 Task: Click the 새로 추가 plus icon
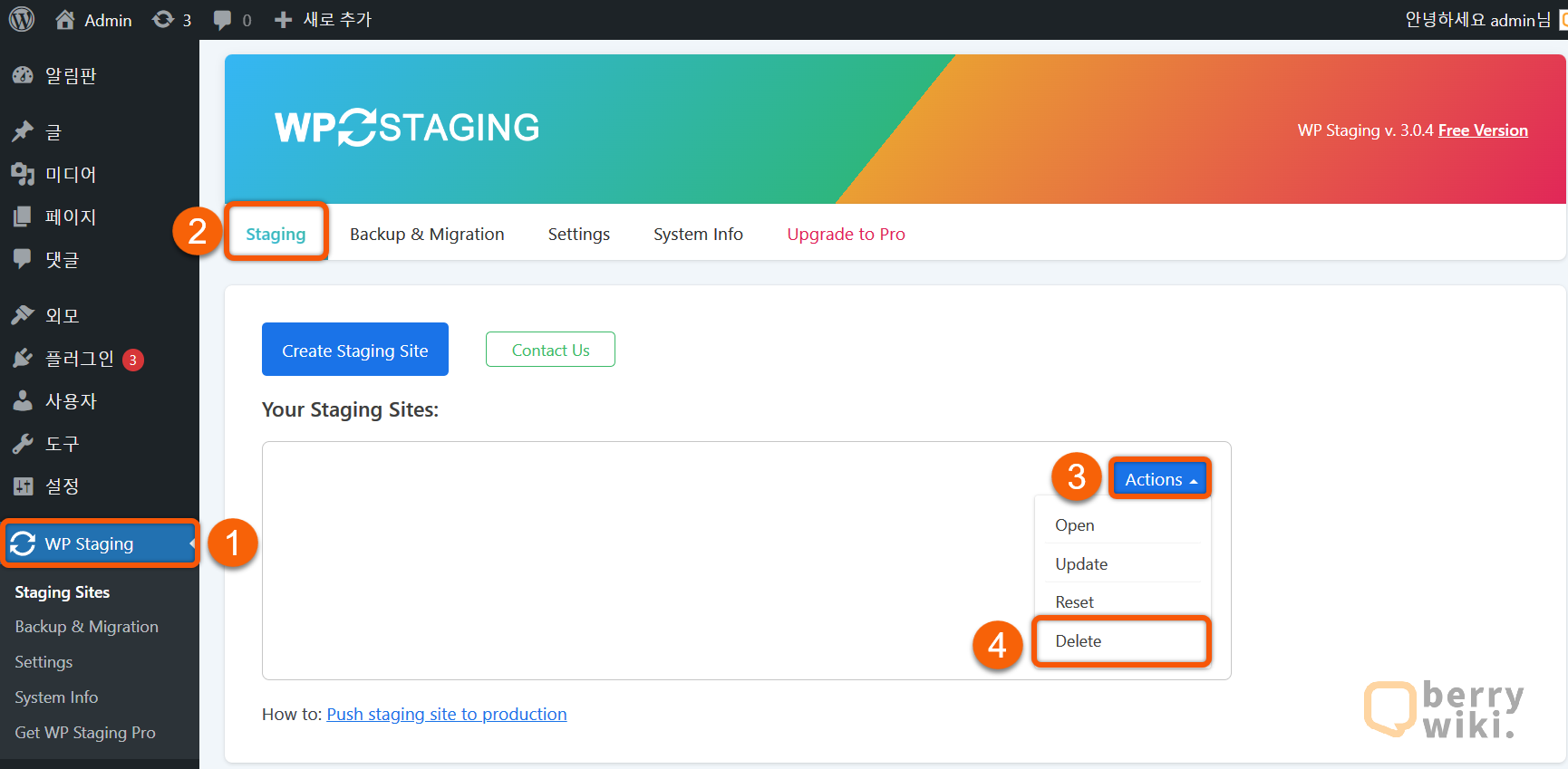(283, 20)
